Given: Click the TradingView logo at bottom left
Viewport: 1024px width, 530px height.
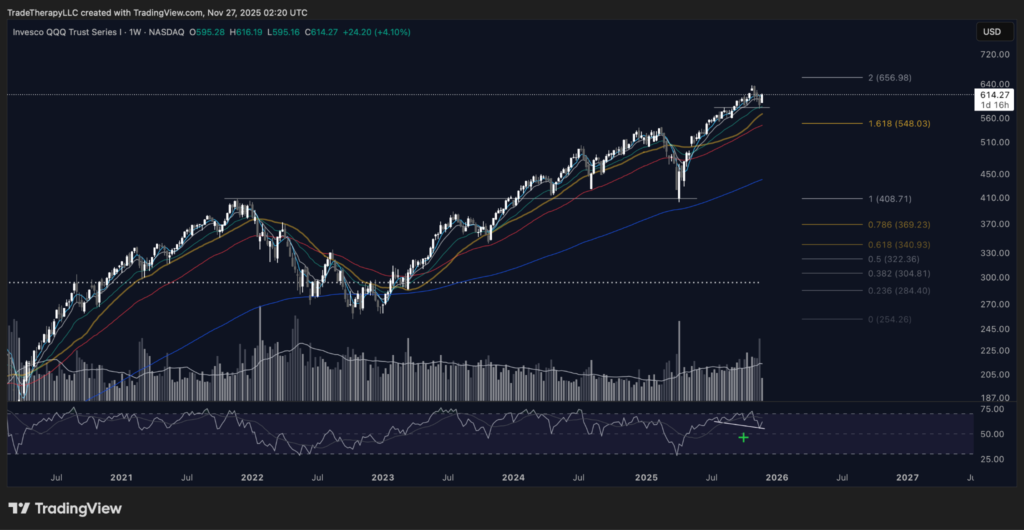Looking at the screenshot, I should coord(65,508).
